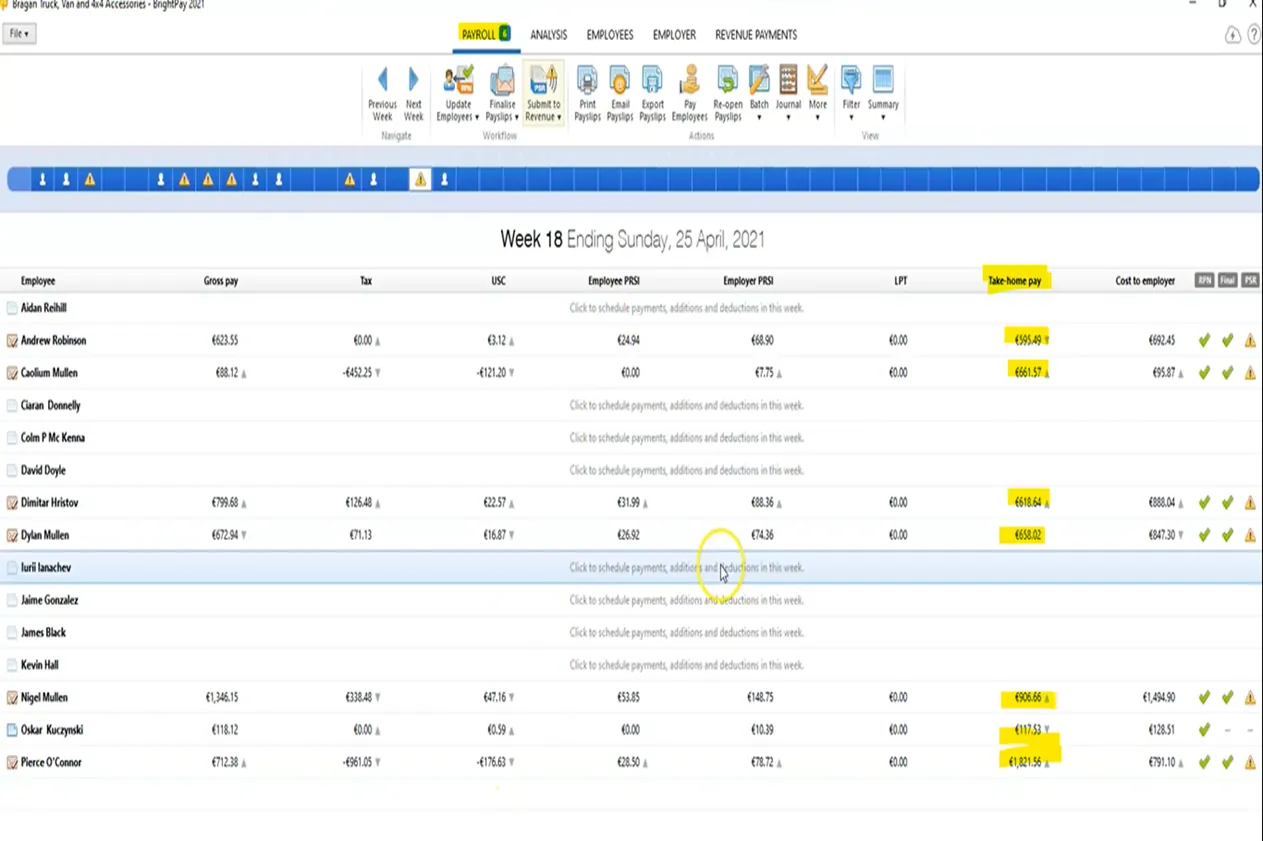Tick the checkbox for Kevin Hall

tap(12, 665)
